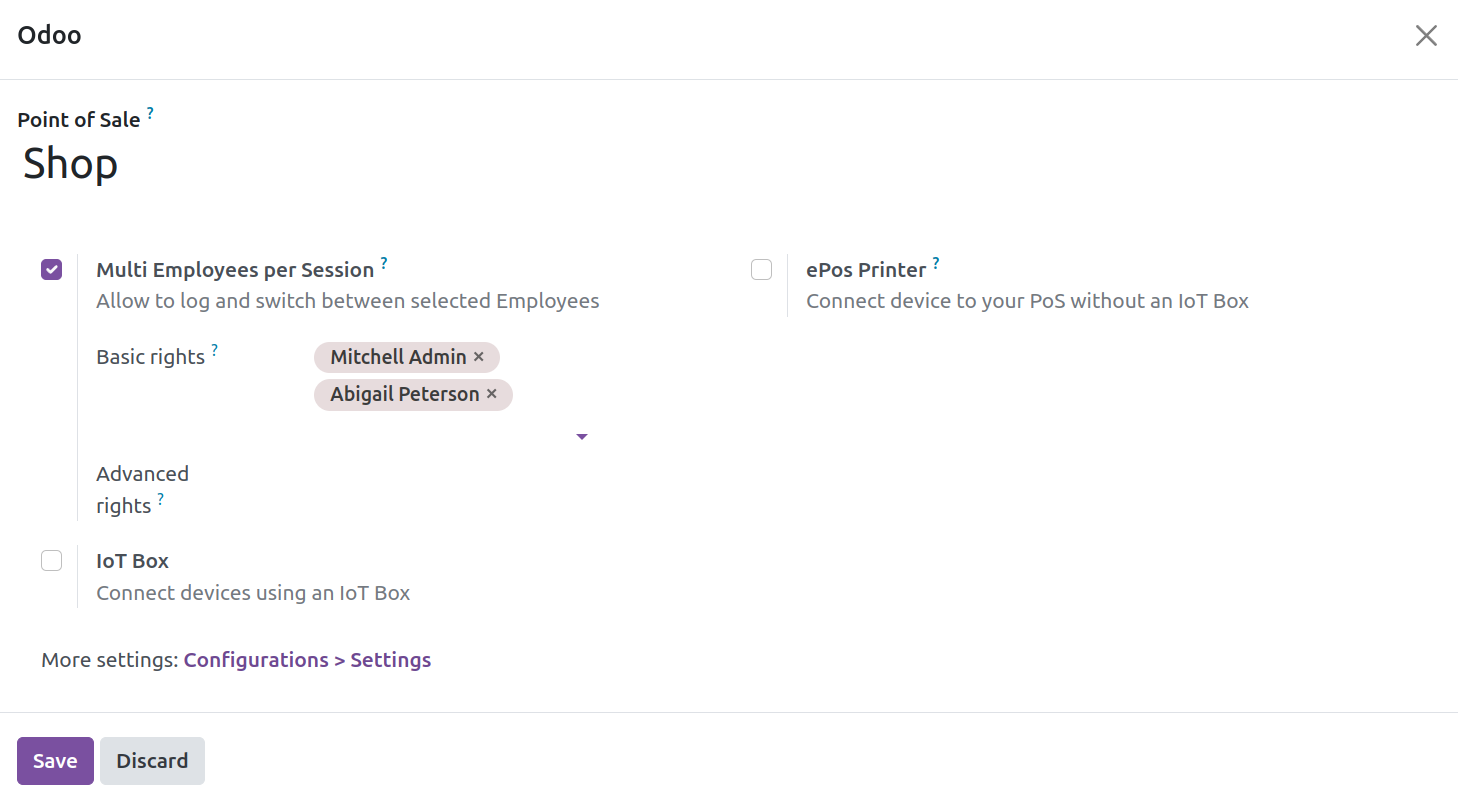The image size is (1458, 808).
Task: Disable Multi Employees per Session checkbox
Action: click(52, 269)
